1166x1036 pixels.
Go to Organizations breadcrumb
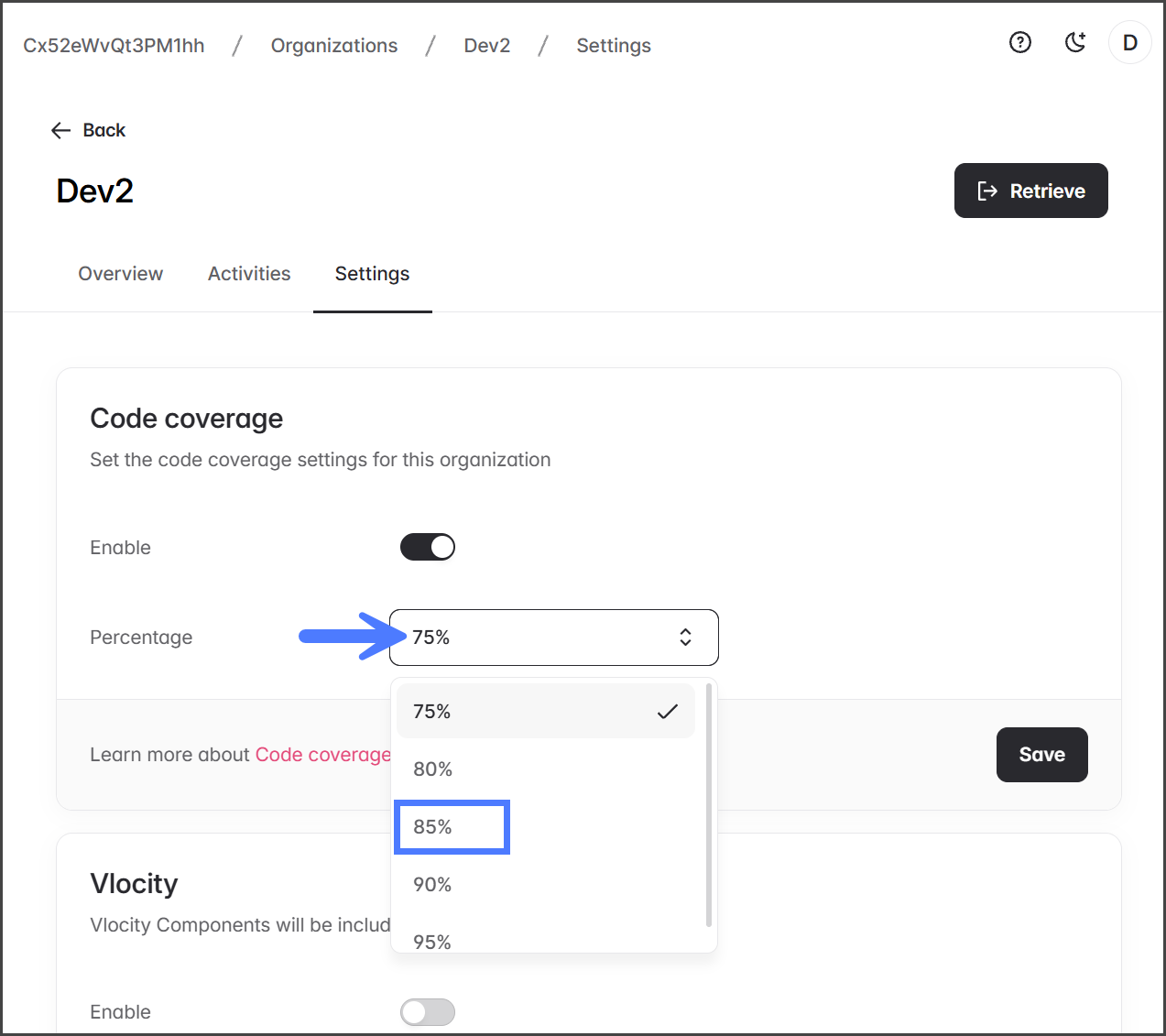pyautogui.click(x=334, y=46)
